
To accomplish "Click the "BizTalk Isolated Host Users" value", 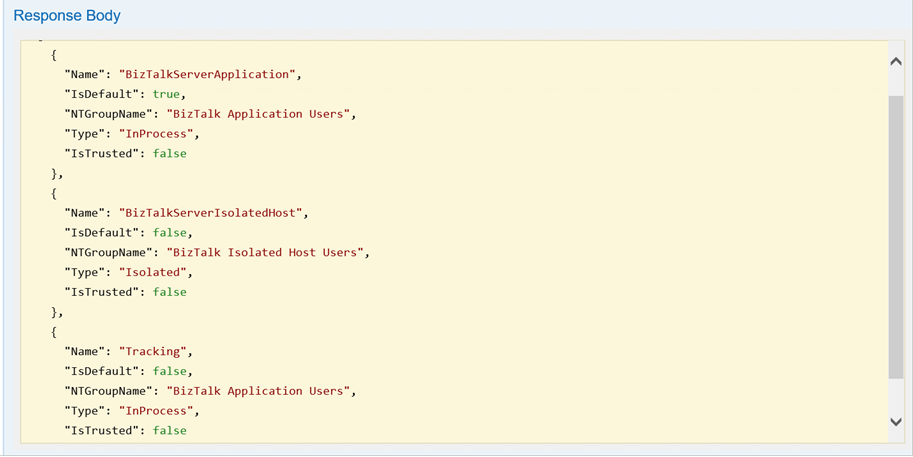I will click(265, 253).
